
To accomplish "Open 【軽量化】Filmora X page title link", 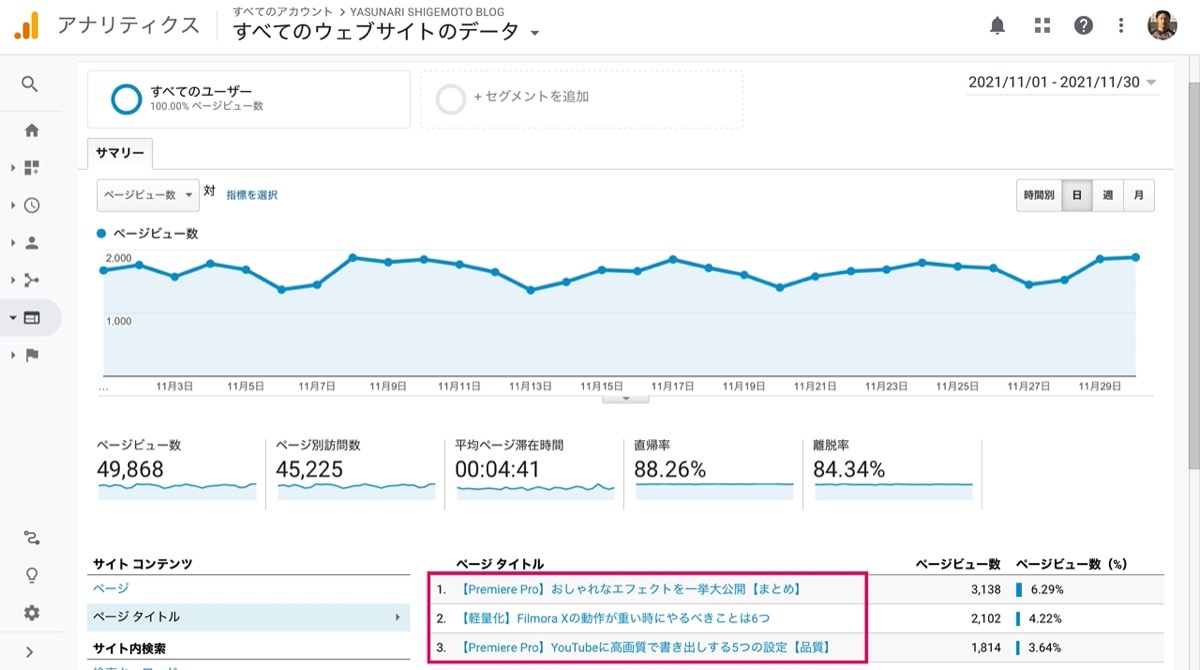I will click(615, 618).
